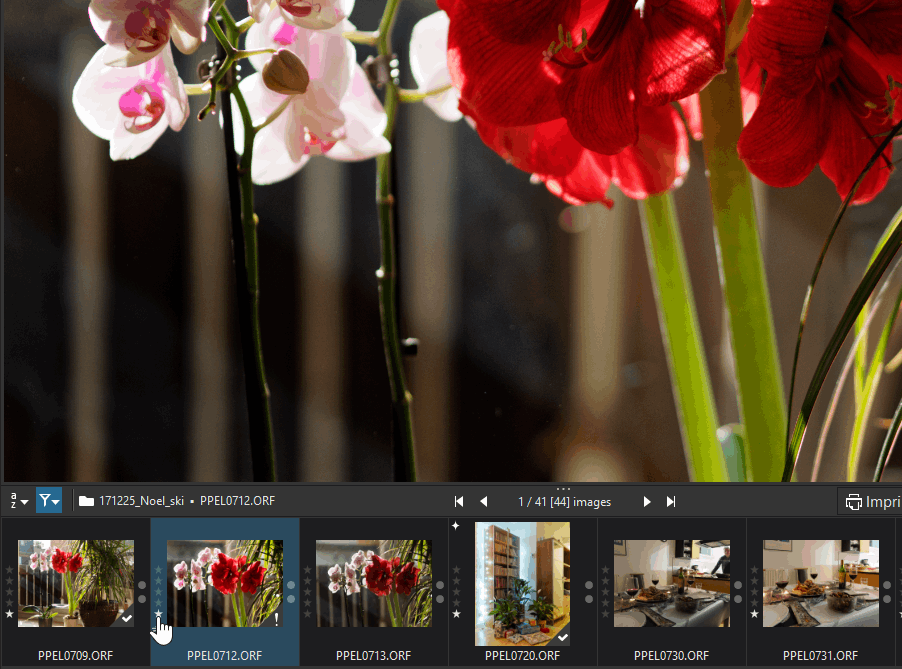Click the '1 / 41 [44] images' counter
Image resolution: width=902 pixels, height=669 pixels.
tap(564, 502)
